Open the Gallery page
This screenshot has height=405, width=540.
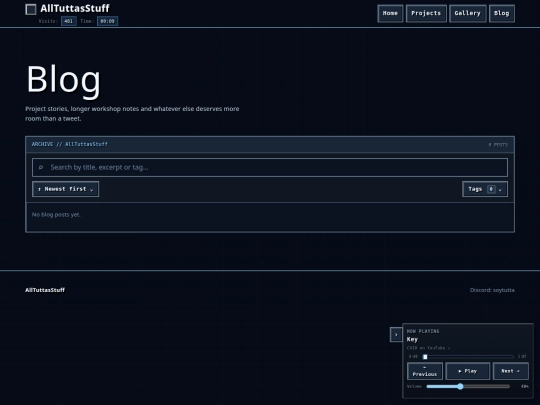coord(468,13)
